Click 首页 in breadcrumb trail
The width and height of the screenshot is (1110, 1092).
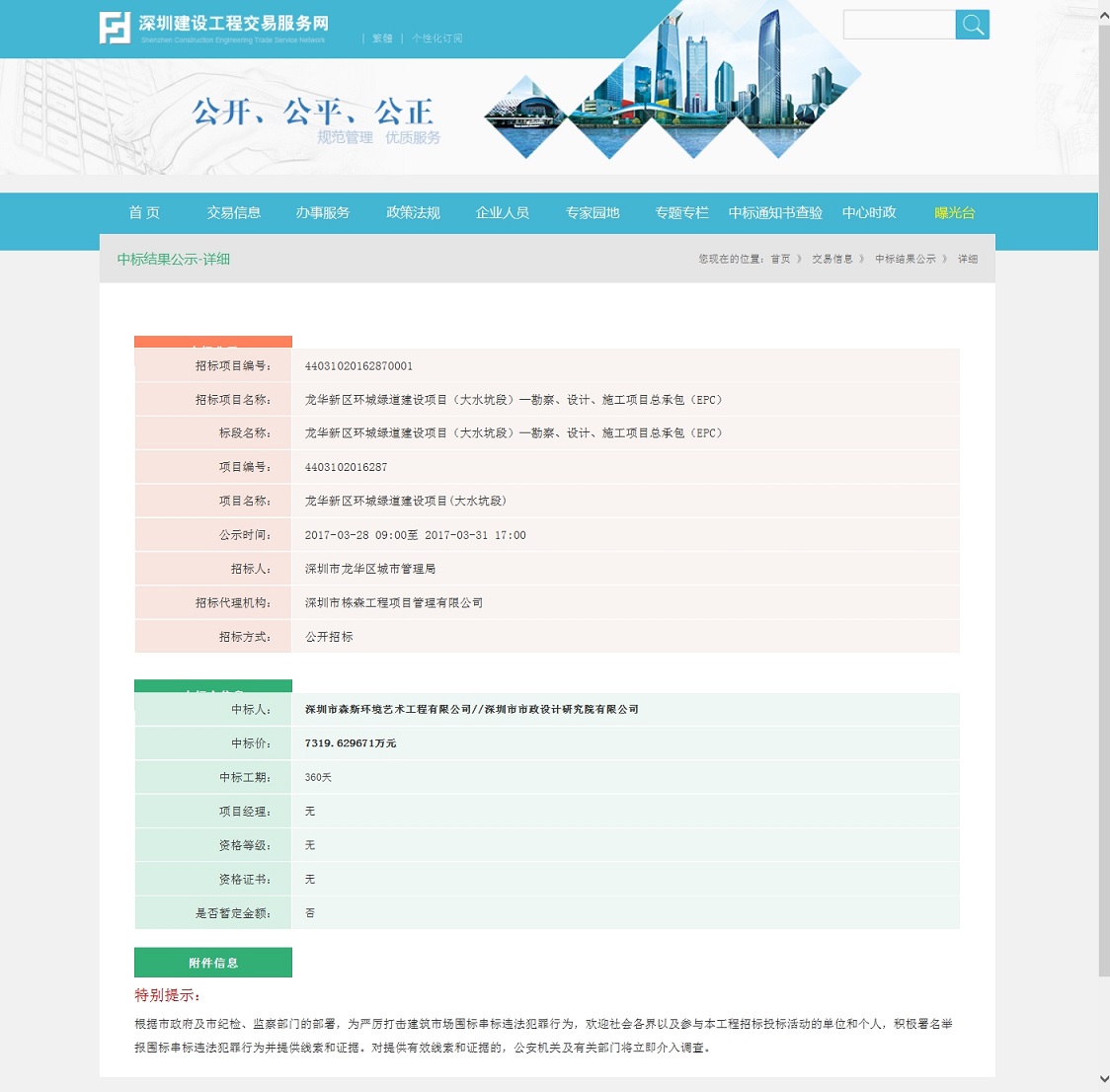point(780,260)
